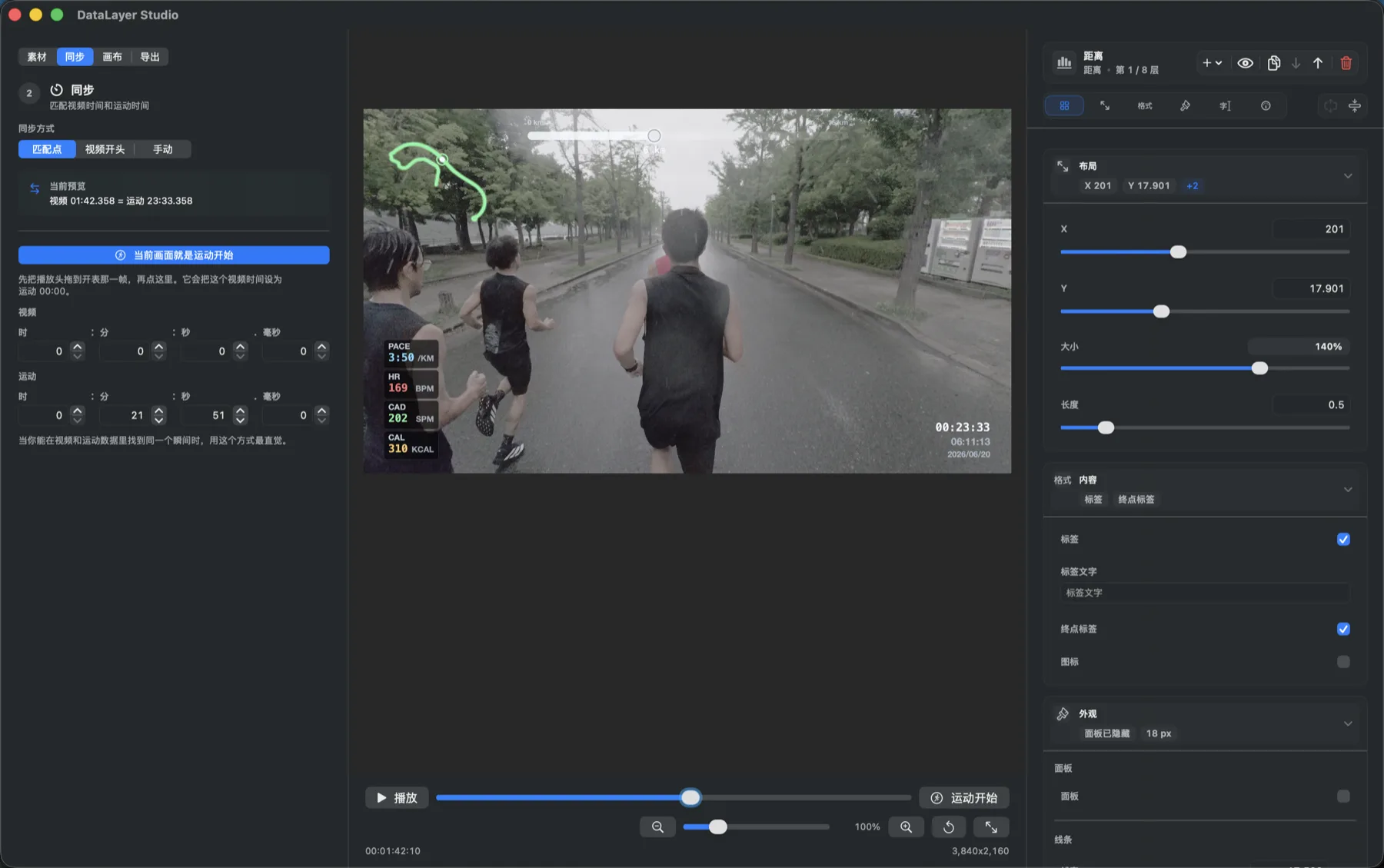
Task: Select 手动 sync mode
Action: (x=162, y=149)
